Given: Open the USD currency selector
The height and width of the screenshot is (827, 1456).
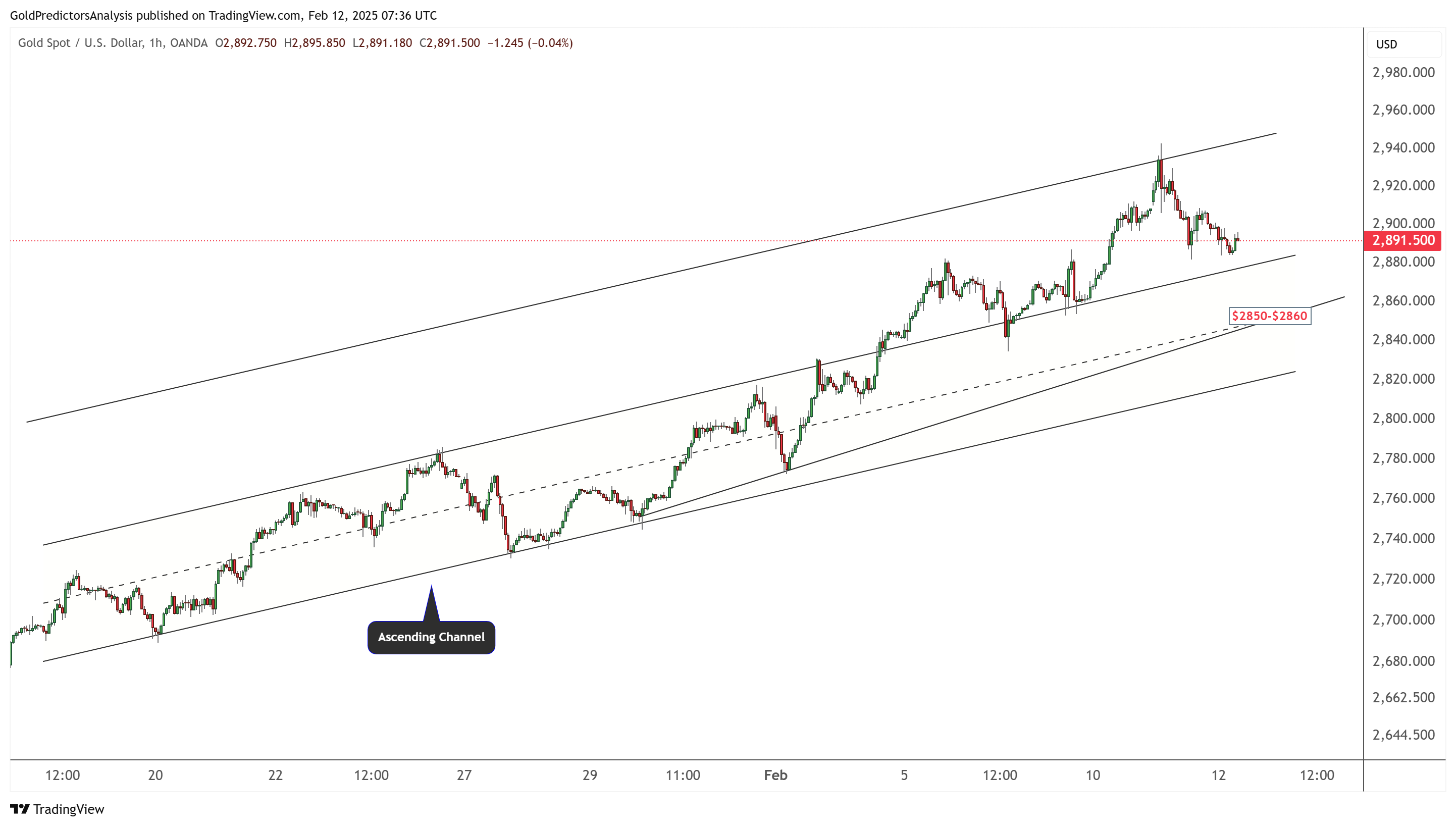Looking at the screenshot, I should (x=1386, y=44).
